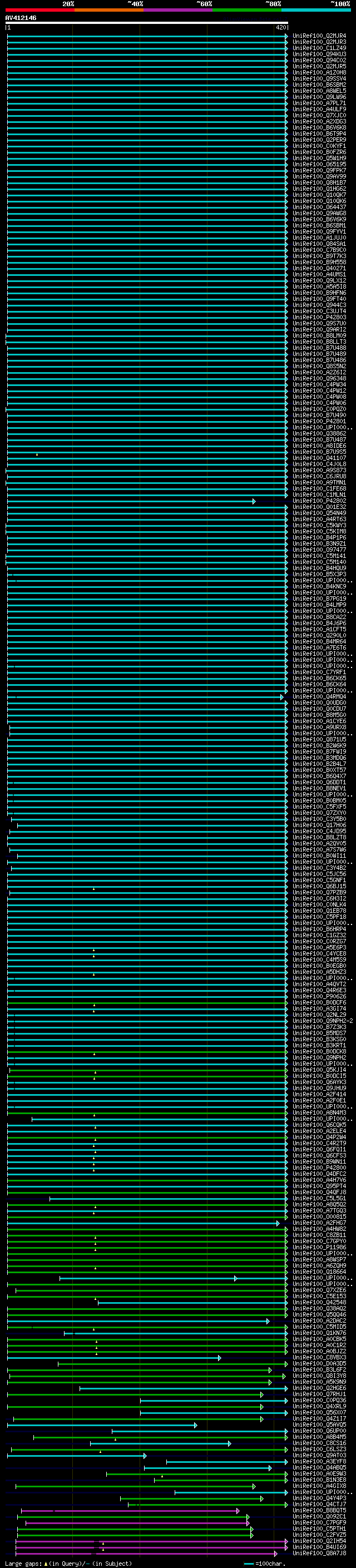The width and height of the screenshot is (356, 1568).
Task: Click the =100char. scale legend
Action: click(264, 1563)
